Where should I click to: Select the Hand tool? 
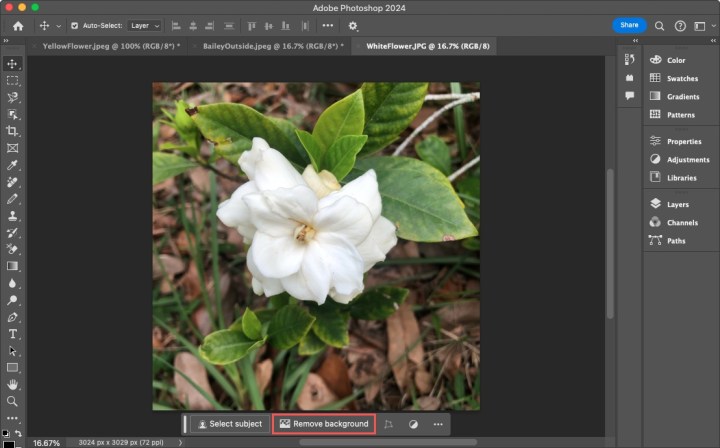[x=12, y=384]
